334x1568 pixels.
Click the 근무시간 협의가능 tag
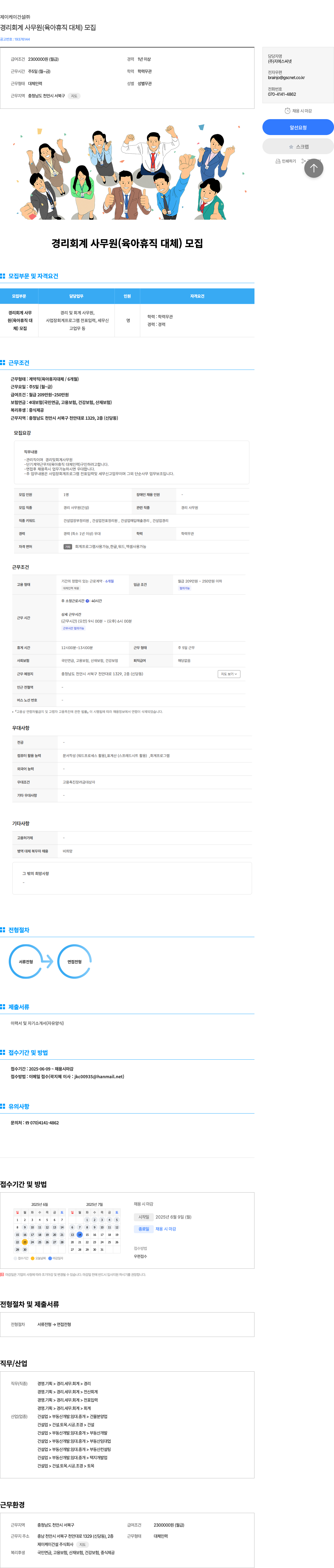click(74, 628)
